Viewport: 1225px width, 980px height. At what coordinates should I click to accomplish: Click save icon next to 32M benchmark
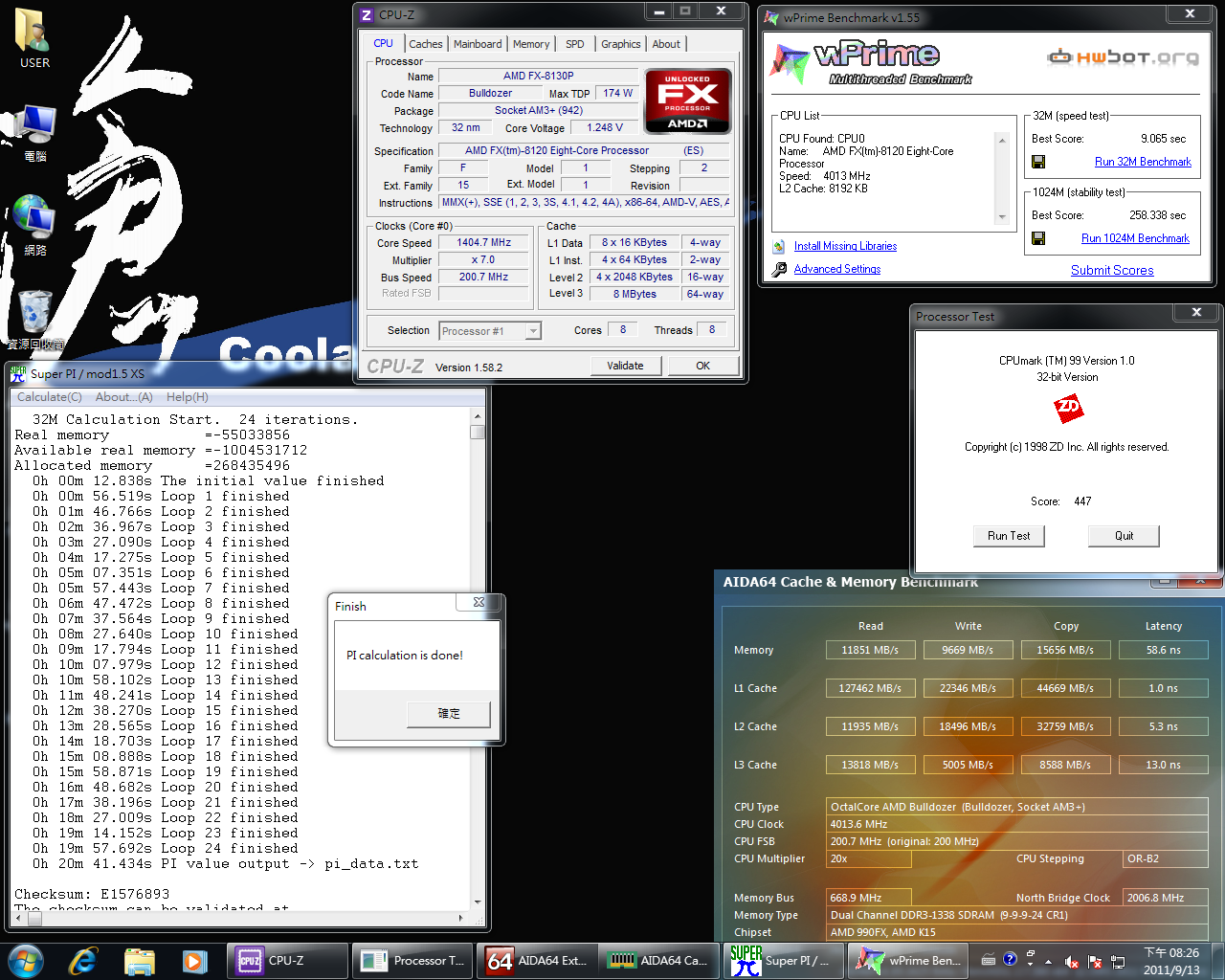1038,162
